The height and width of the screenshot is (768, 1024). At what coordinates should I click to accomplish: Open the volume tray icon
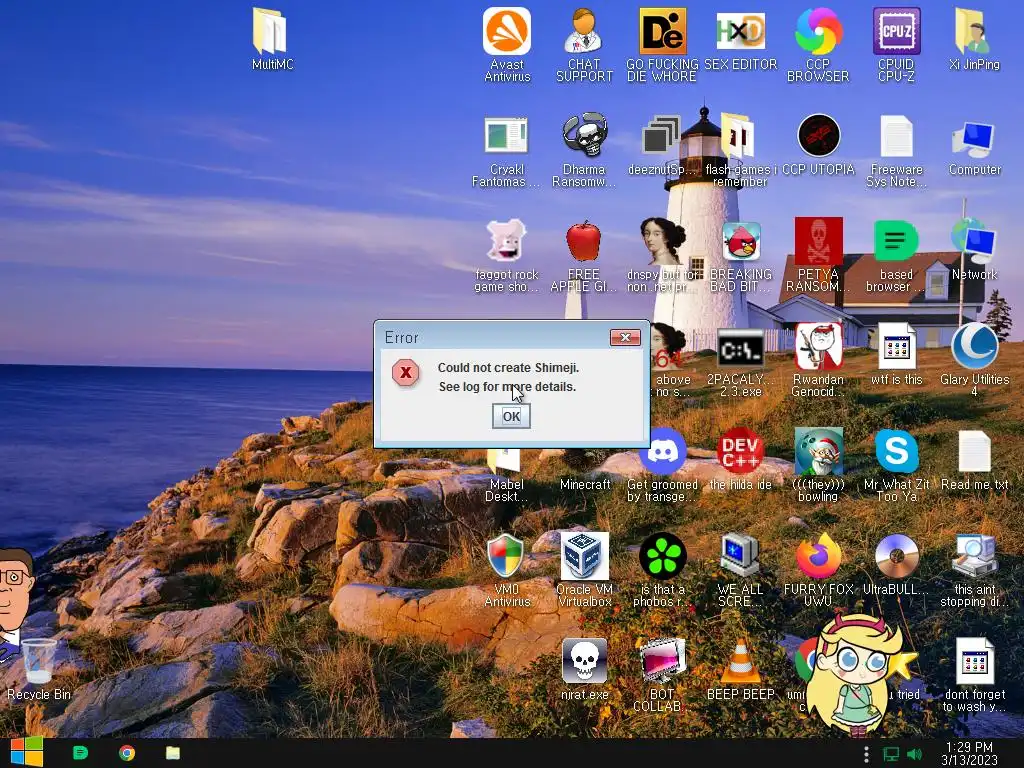(x=914, y=754)
